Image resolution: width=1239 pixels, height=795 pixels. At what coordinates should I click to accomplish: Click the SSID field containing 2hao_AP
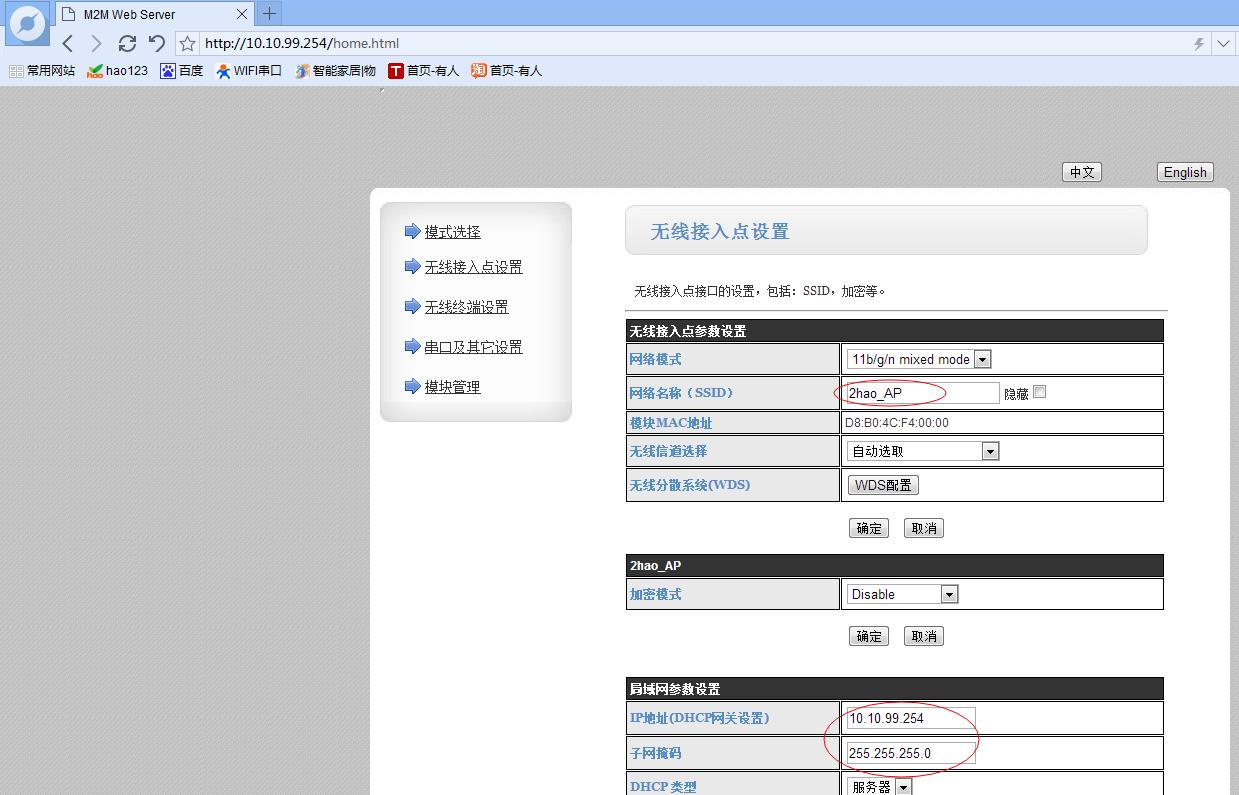pos(922,393)
